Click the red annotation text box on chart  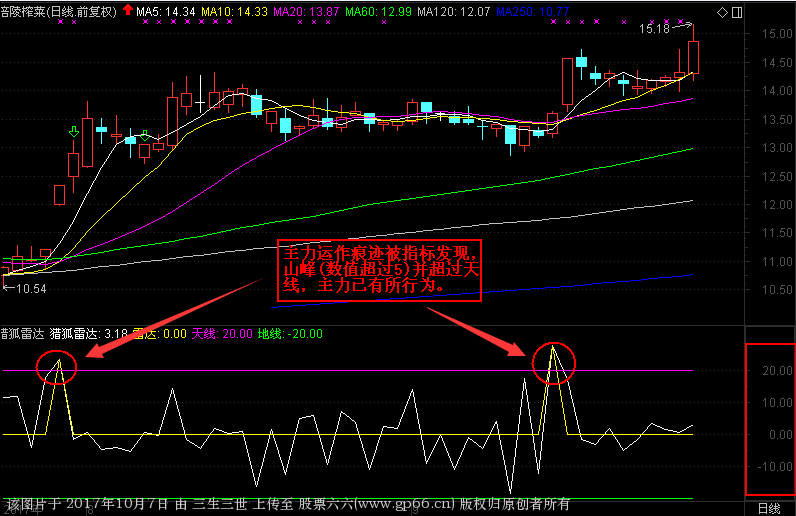coord(380,269)
